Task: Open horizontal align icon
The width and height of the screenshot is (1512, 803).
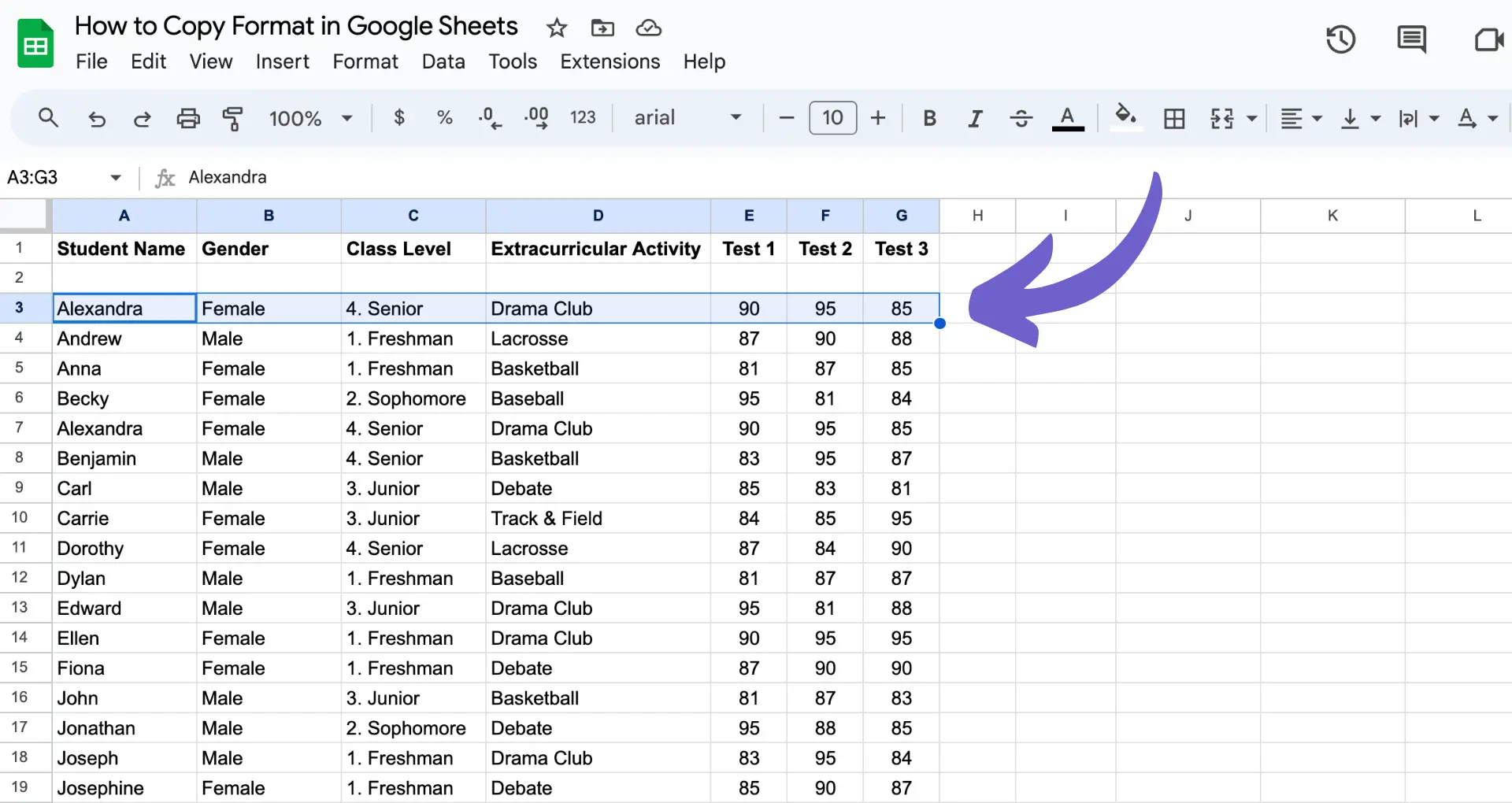Action: coord(1291,119)
